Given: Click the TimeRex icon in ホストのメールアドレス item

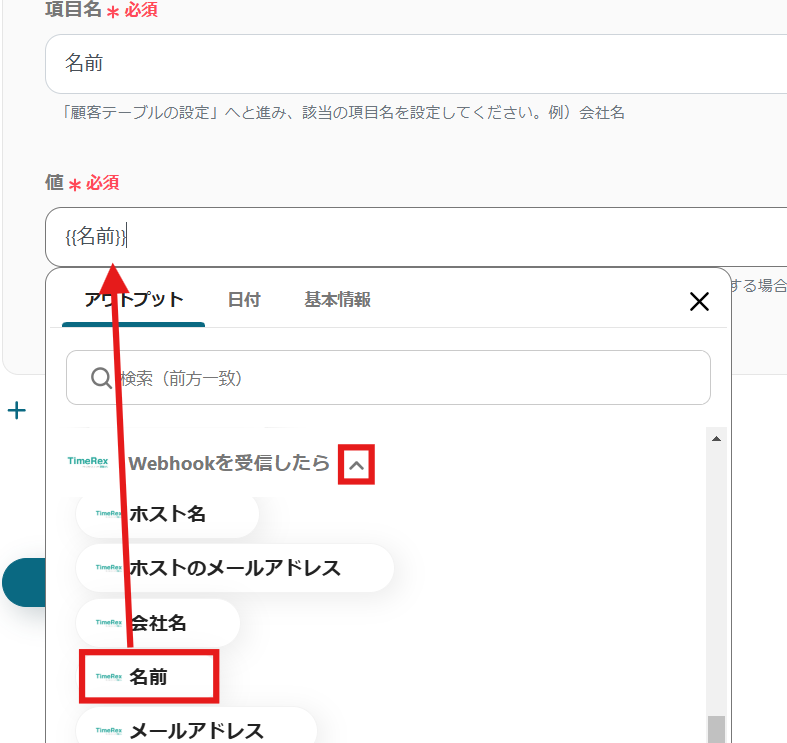Looking at the screenshot, I should click(x=108, y=567).
